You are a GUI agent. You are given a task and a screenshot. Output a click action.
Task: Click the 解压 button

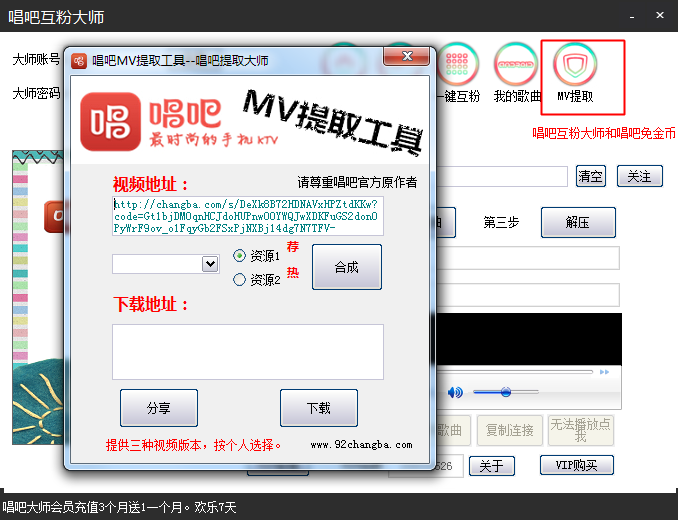pos(578,222)
